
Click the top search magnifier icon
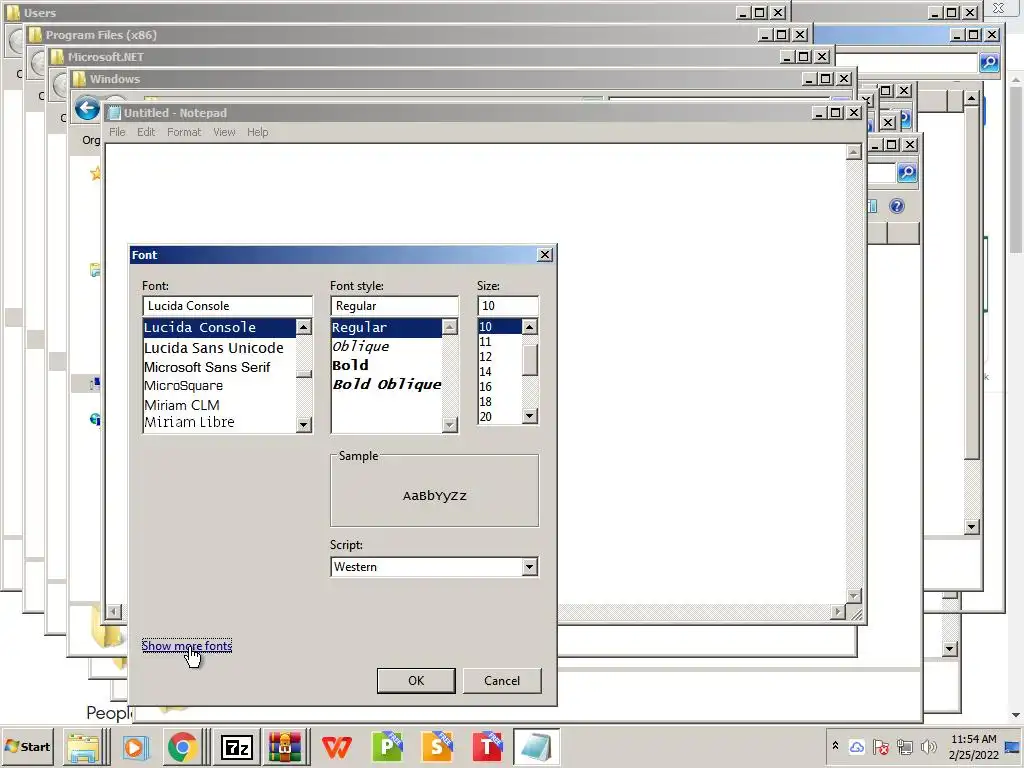tap(989, 63)
